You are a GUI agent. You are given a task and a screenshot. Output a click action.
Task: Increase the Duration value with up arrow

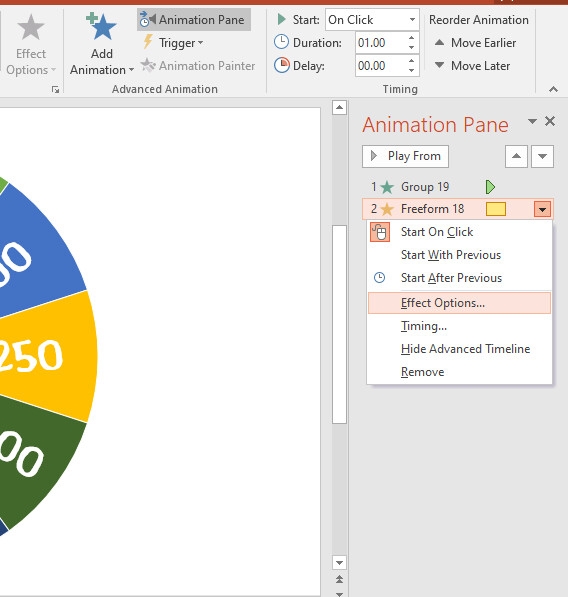(x=411, y=38)
